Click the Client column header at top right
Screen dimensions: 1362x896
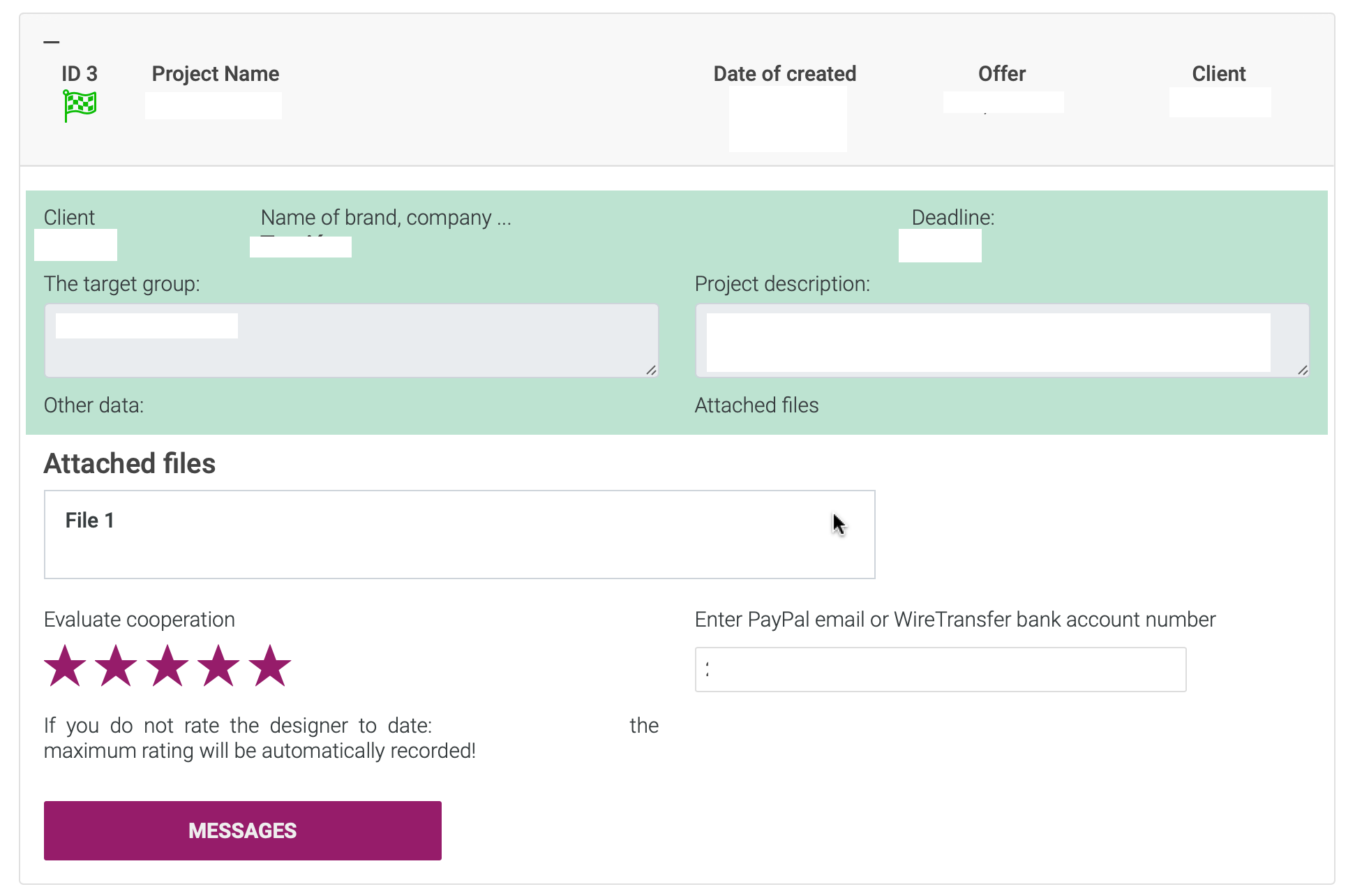(1219, 73)
